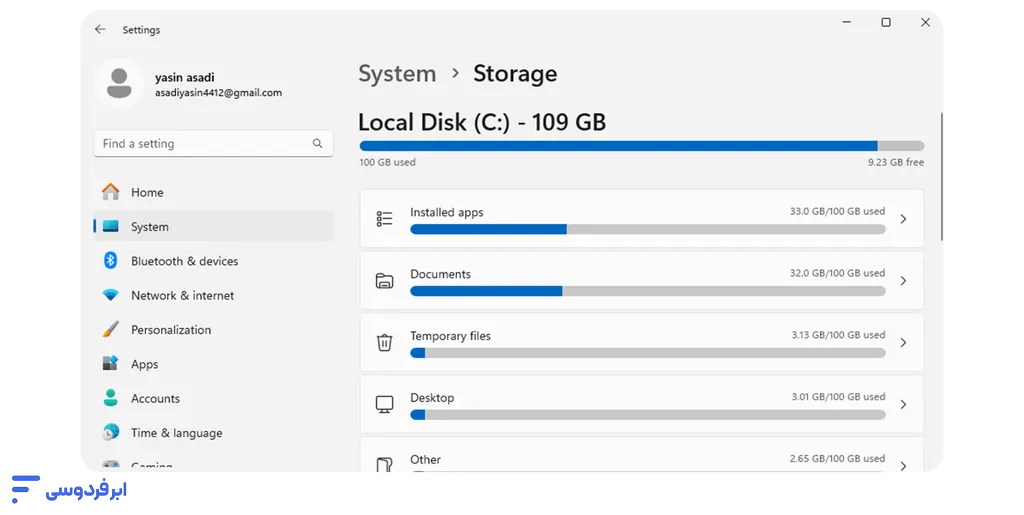Expand Installed apps with chevron arrow
Image resolution: width=1024 pixels, height=515 pixels.
(903, 219)
